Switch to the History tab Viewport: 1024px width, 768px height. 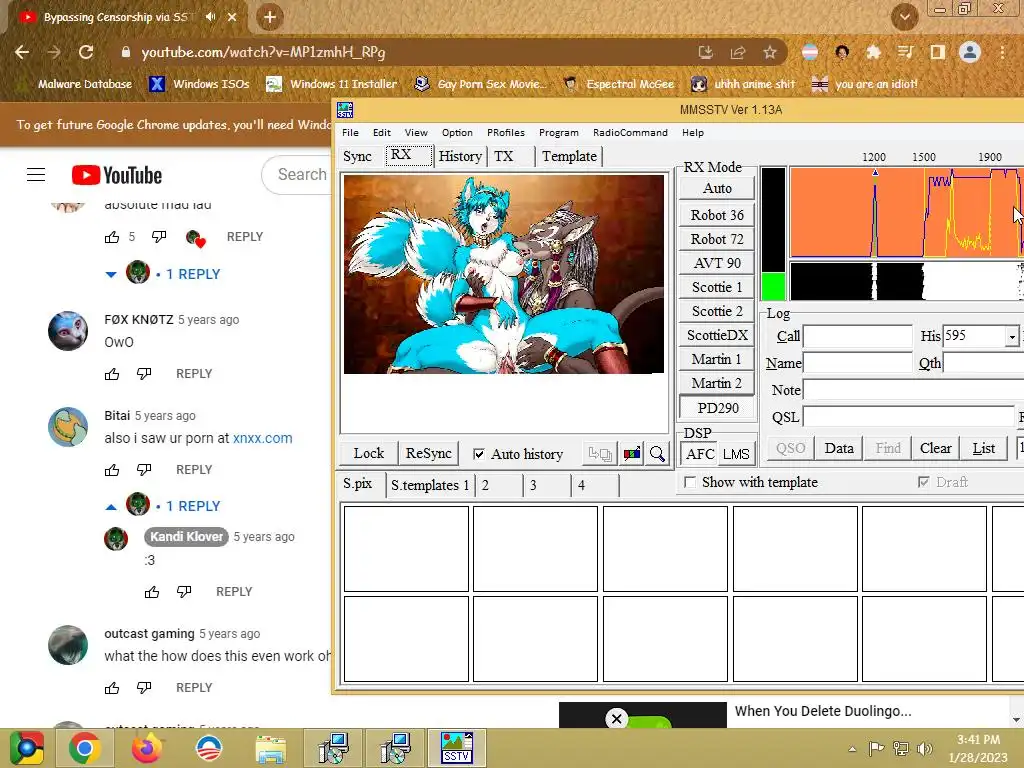tap(460, 156)
